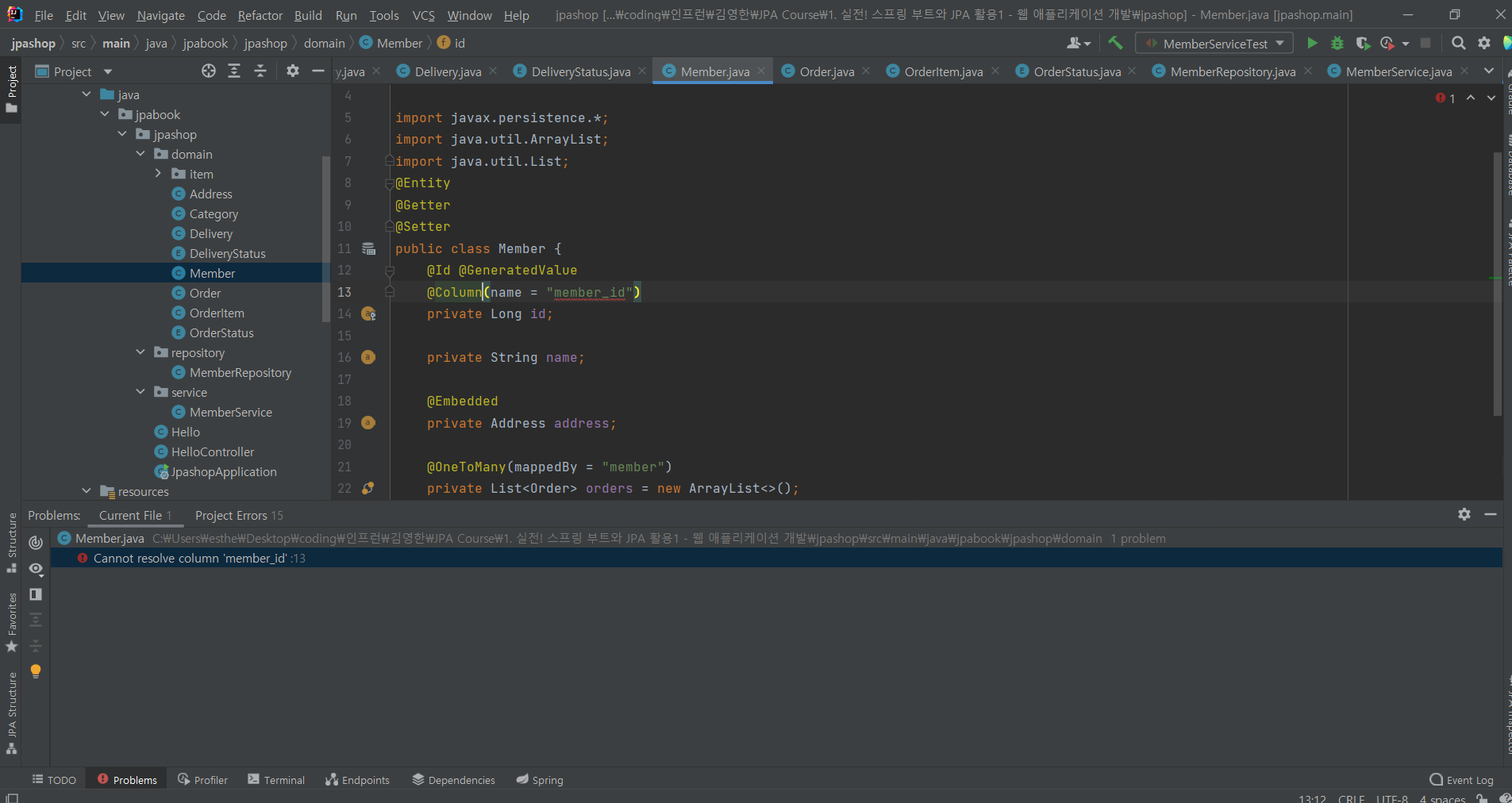The height and width of the screenshot is (803, 1512).
Task: Open the VCS menu
Action: [424, 15]
